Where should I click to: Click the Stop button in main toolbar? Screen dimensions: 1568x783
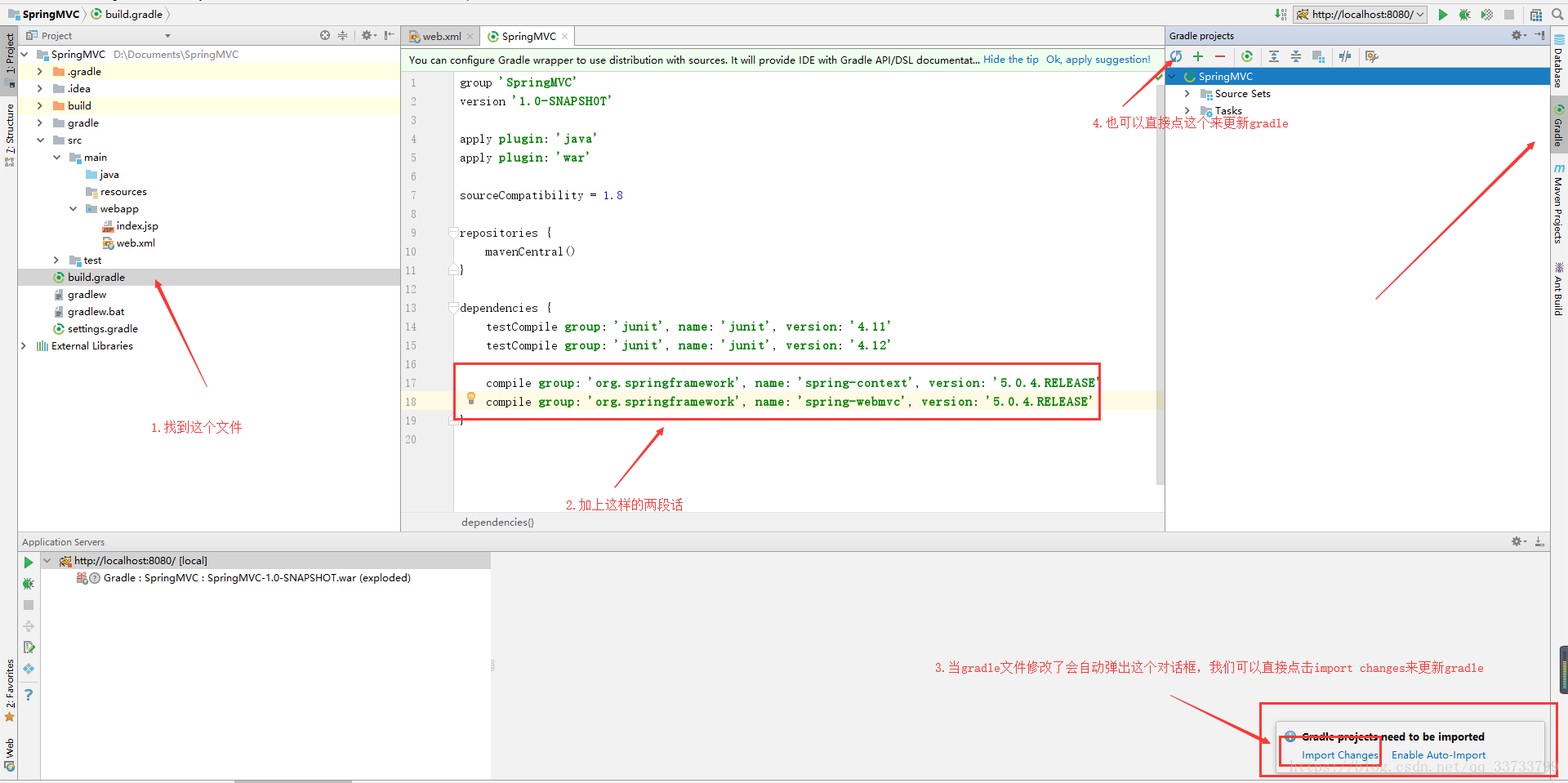pos(1509,15)
